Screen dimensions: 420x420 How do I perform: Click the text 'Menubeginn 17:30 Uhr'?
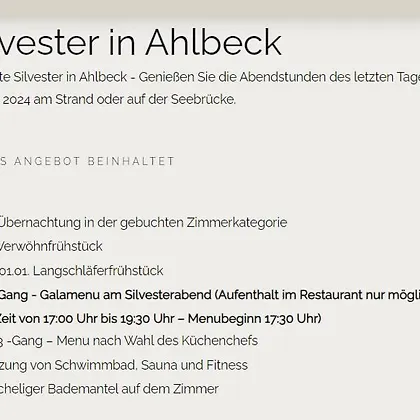tap(253, 319)
